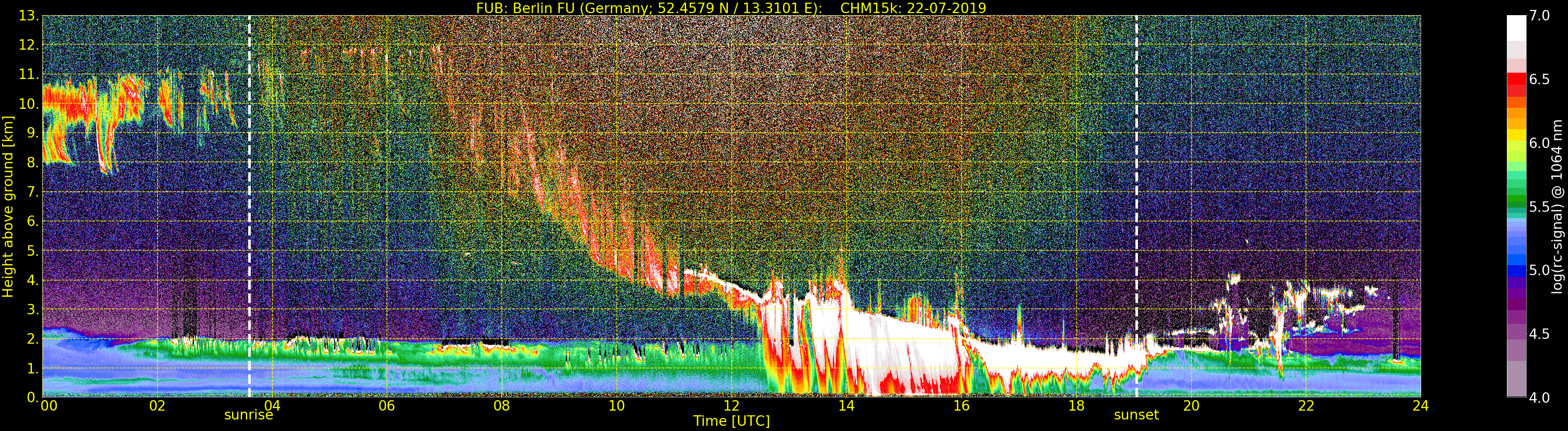Click the '00' time tick label
The height and width of the screenshot is (431, 1568).
click(49, 406)
